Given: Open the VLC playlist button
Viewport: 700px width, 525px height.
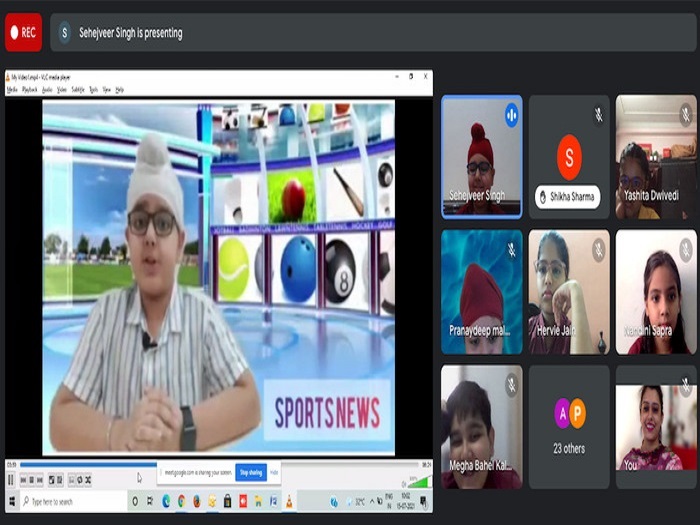Looking at the screenshot, I should click(72, 480).
